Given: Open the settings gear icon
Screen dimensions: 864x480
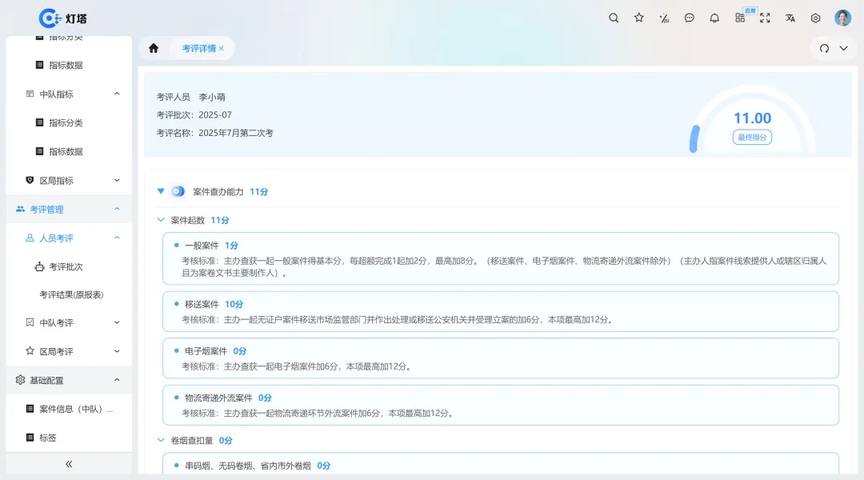Looking at the screenshot, I should [815, 18].
